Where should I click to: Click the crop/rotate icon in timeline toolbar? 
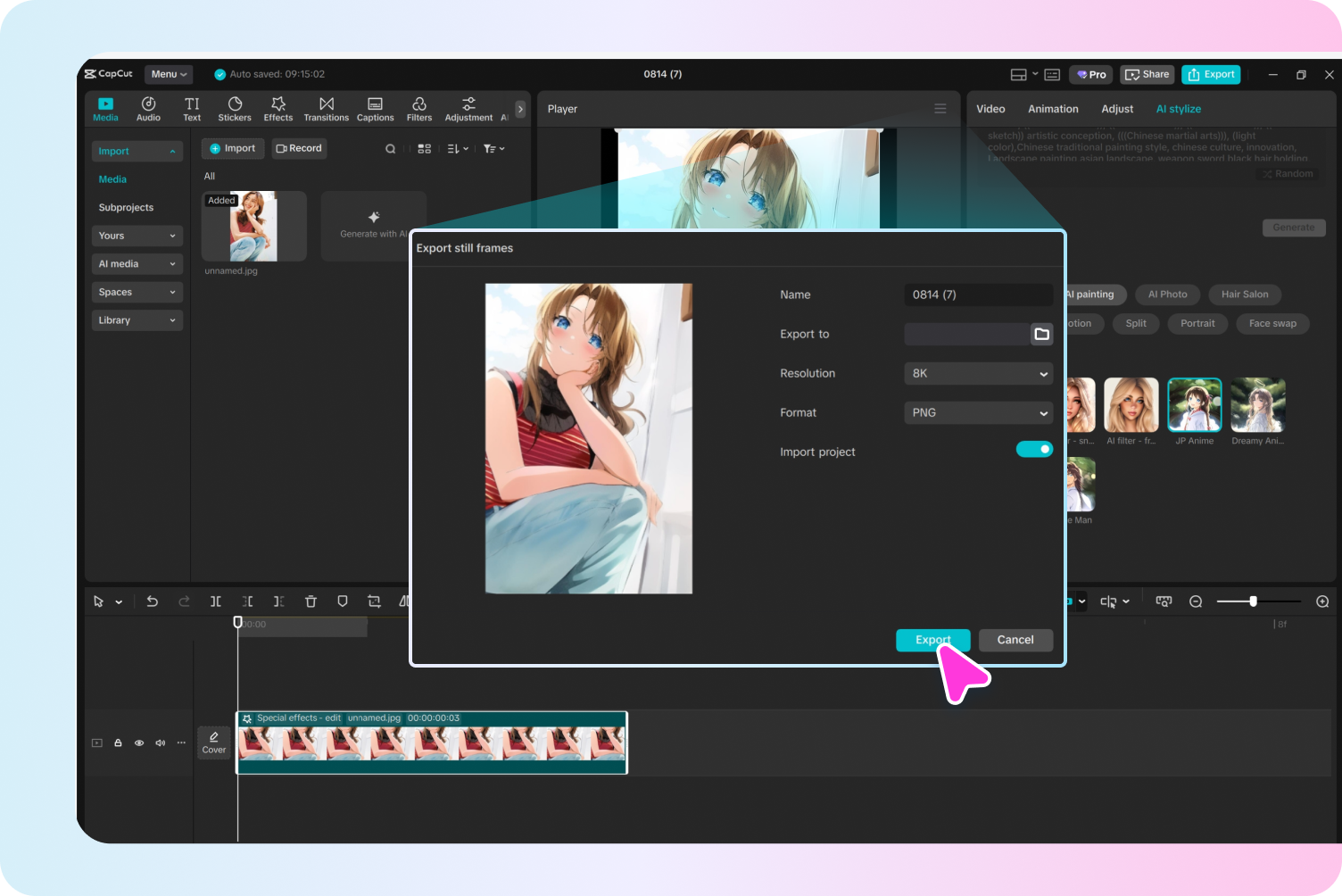374,601
